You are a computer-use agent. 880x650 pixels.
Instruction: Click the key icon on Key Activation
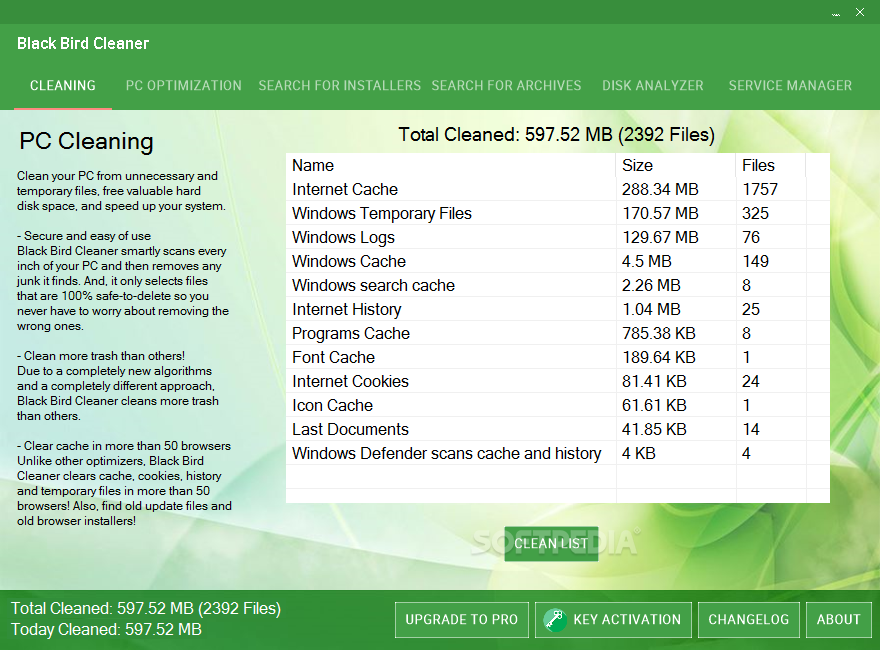click(x=554, y=620)
